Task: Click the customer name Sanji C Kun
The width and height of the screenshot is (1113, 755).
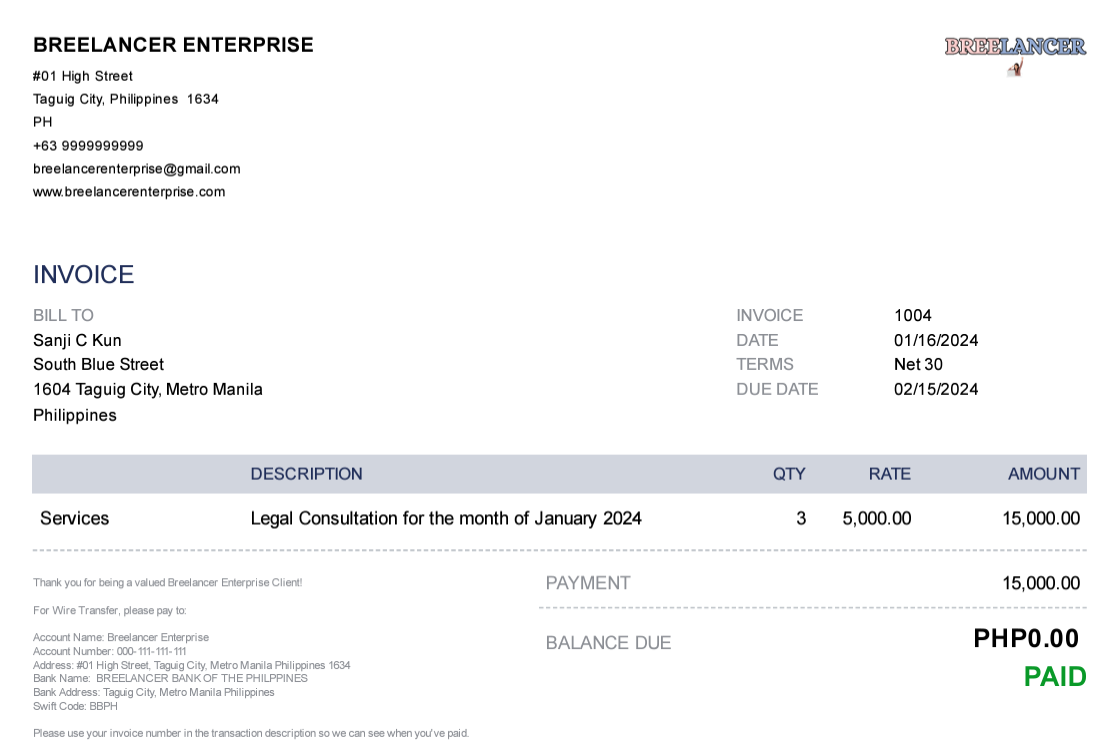Action: (77, 341)
